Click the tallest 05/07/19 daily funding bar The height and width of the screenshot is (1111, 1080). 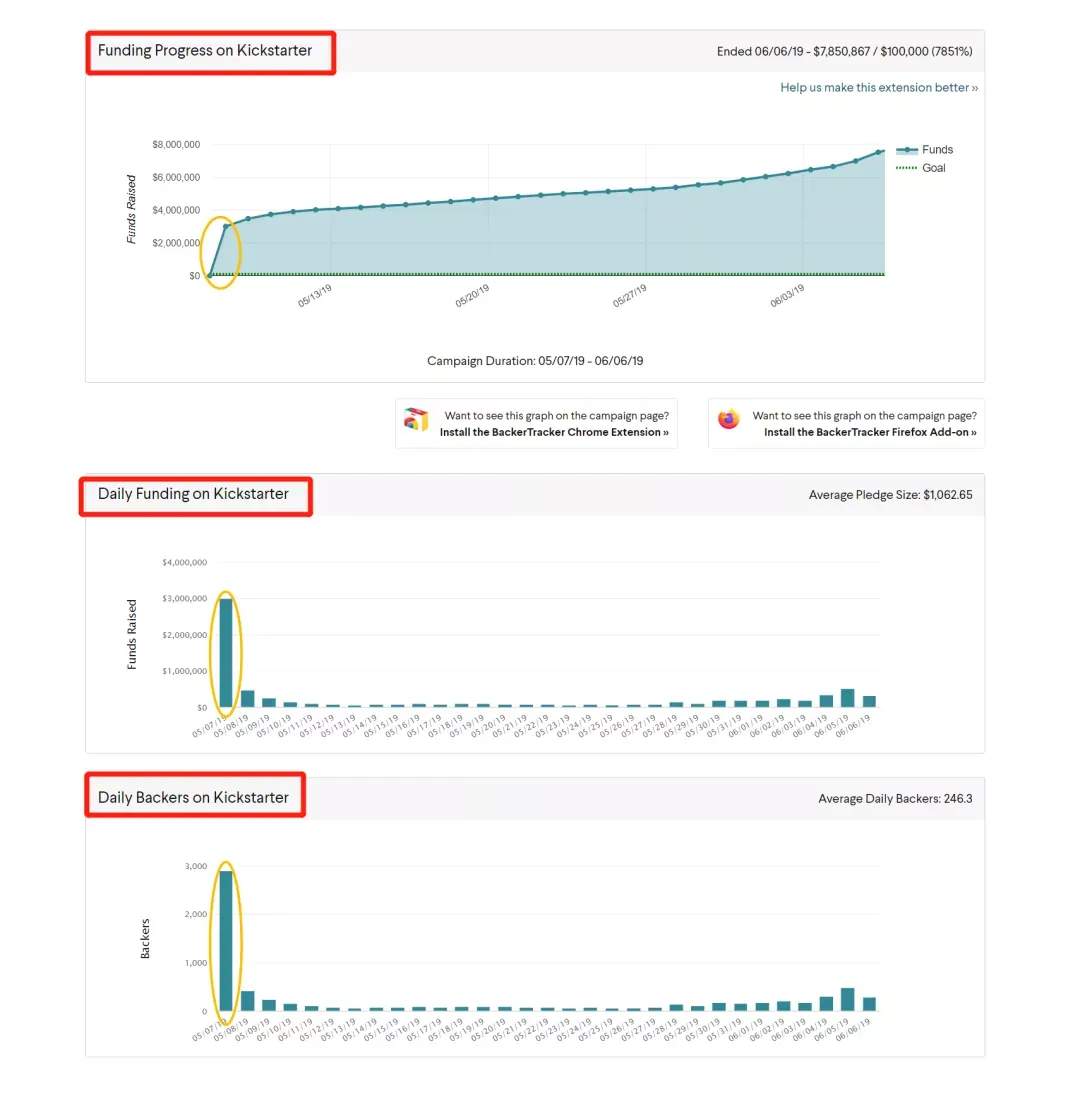(226, 653)
